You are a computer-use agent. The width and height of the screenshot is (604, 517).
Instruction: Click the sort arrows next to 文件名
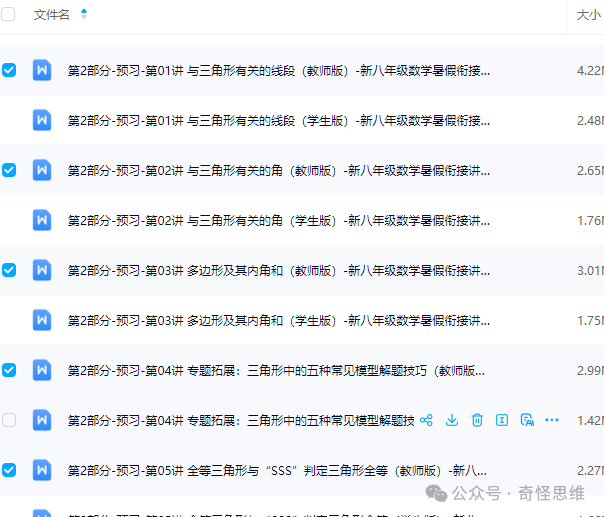coord(84,14)
